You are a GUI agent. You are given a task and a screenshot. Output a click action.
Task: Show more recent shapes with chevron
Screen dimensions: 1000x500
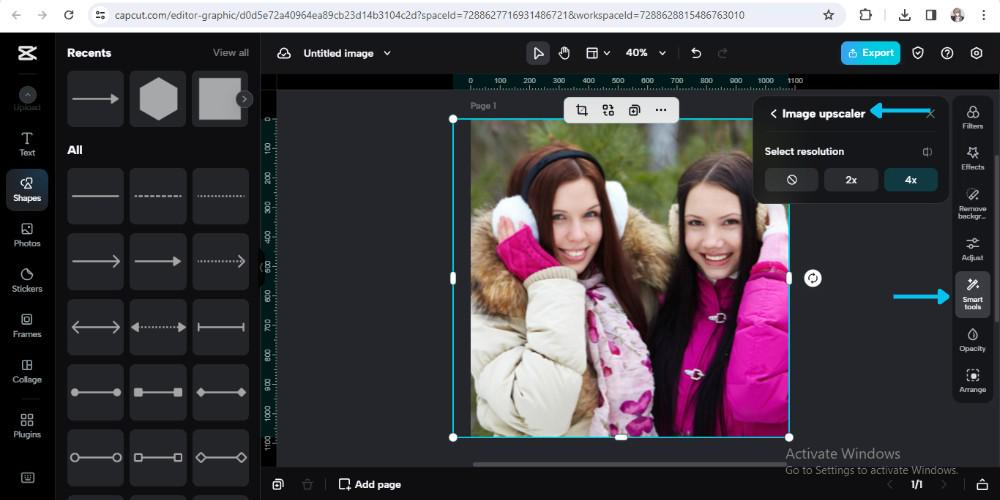coord(244,99)
